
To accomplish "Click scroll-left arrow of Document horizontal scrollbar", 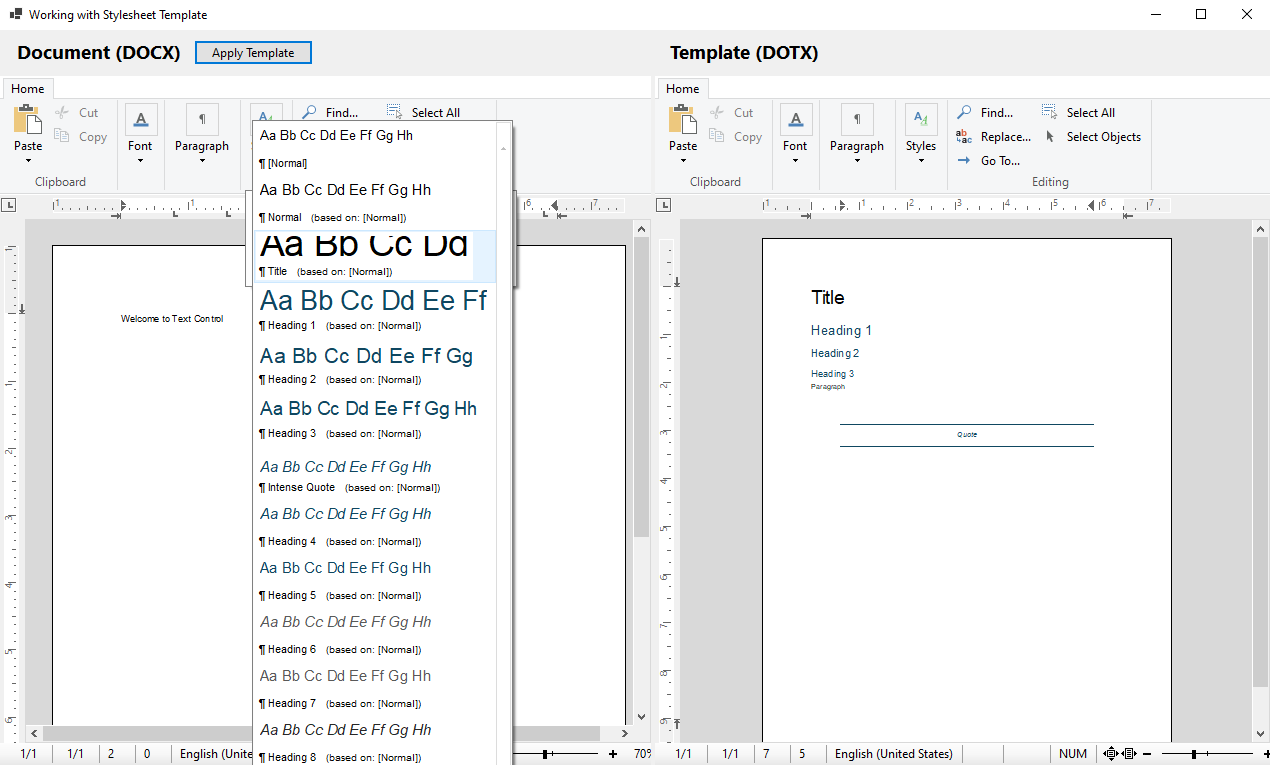I will pyautogui.click(x=35, y=733).
